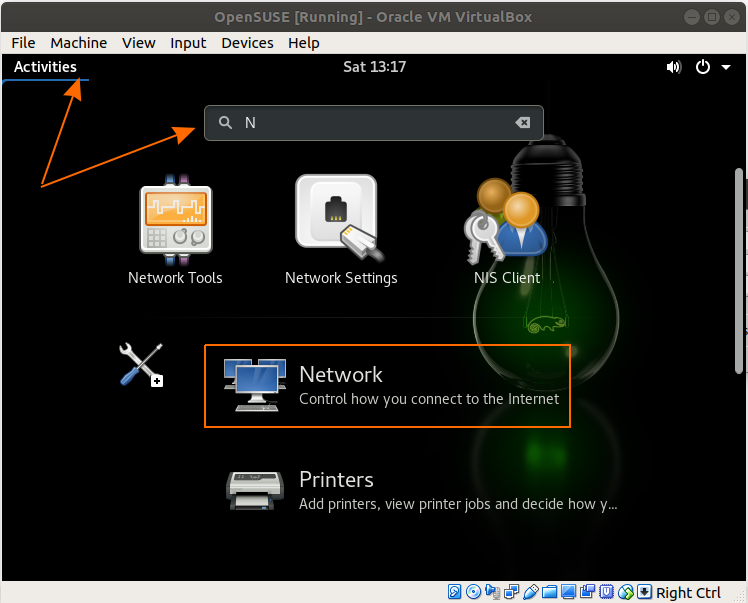Click the search magnifier icon

pyautogui.click(x=225, y=123)
